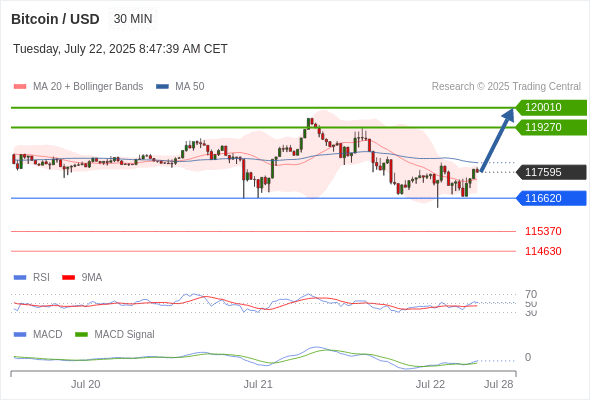The height and width of the screenshot is (400, 590).
Task: Click the RSI legend color marker
Action: (x=20, y=278)
